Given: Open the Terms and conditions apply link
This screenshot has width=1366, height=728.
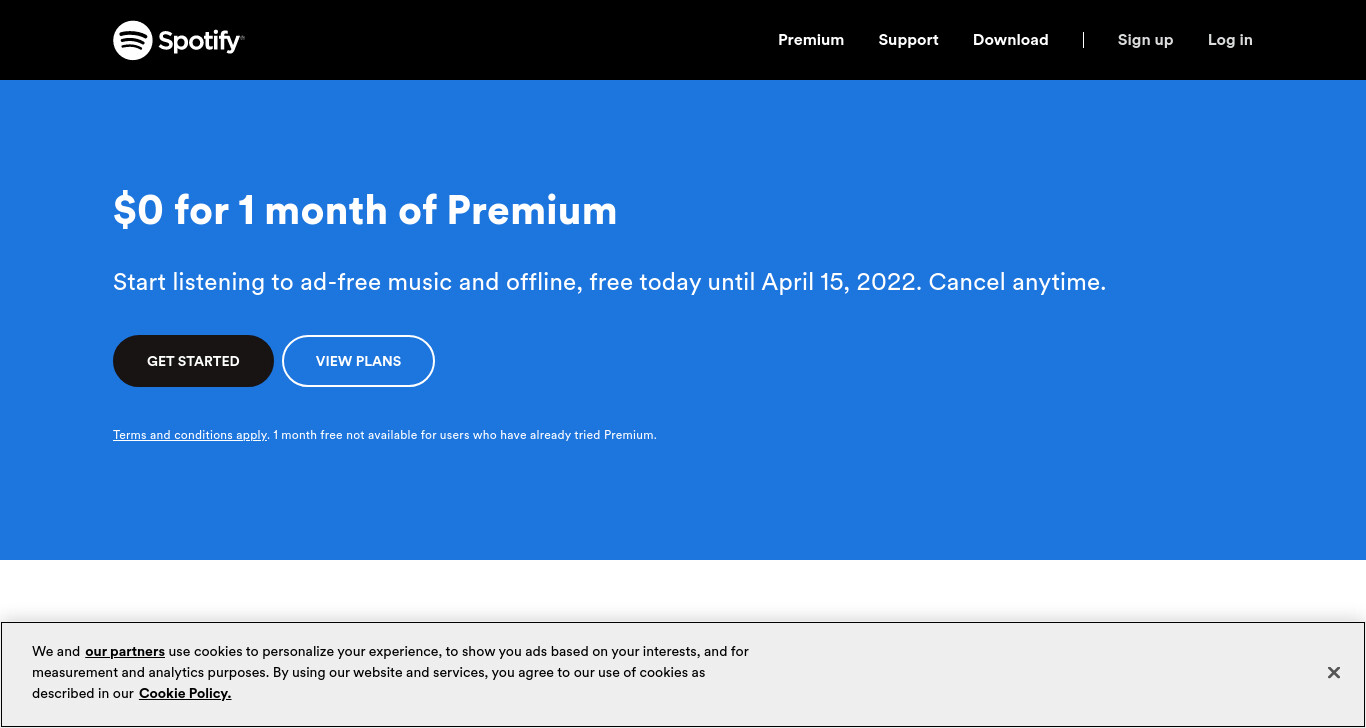Looking at the screenshot, I should pyautogui.click(x=190, y=435).
